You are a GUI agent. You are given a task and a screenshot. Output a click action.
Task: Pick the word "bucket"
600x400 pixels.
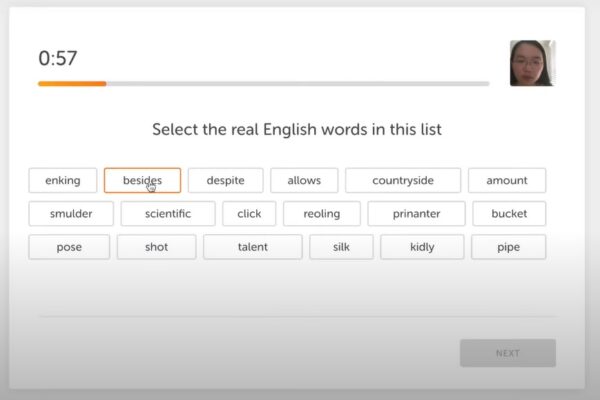[509, 214]
